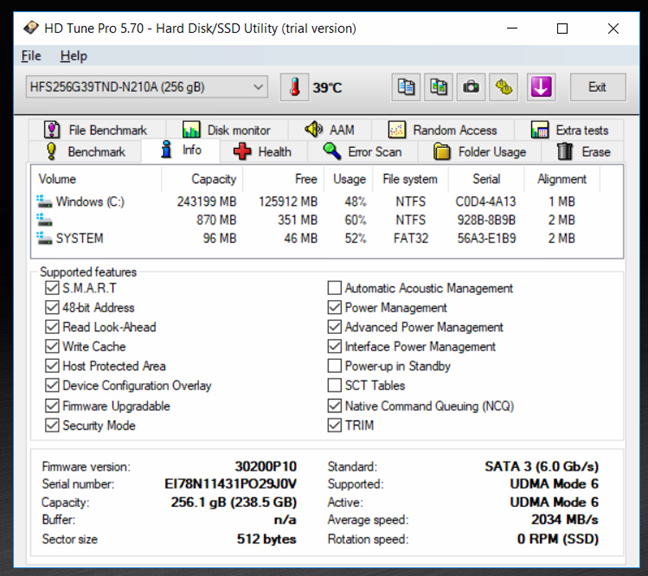Viewport: 648px width, 576px height.
Task: Click the 125912 MB free space cell
Action: tap(288, 201)
